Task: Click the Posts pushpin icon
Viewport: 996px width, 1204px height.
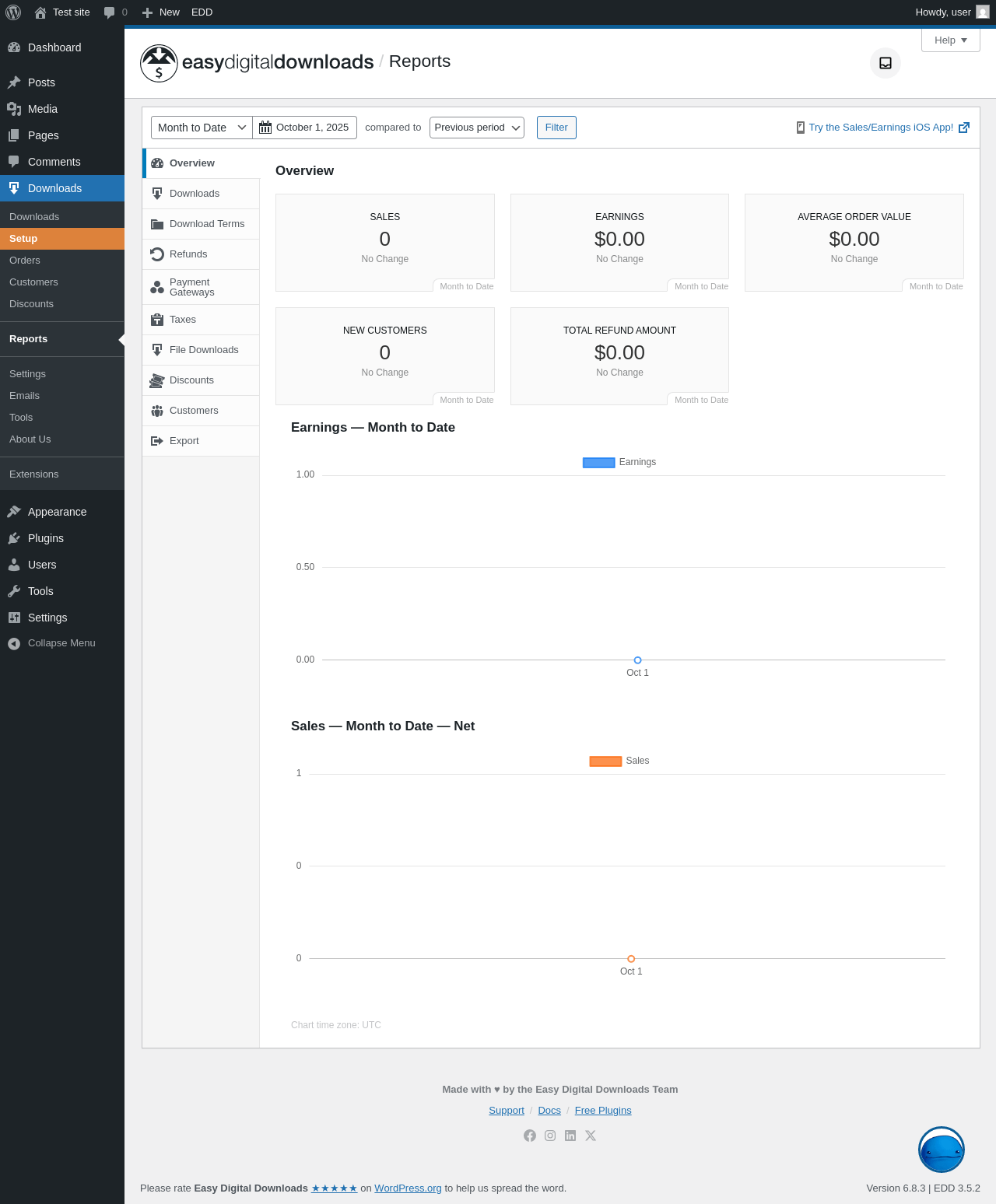Action: (x=14, y=82)
